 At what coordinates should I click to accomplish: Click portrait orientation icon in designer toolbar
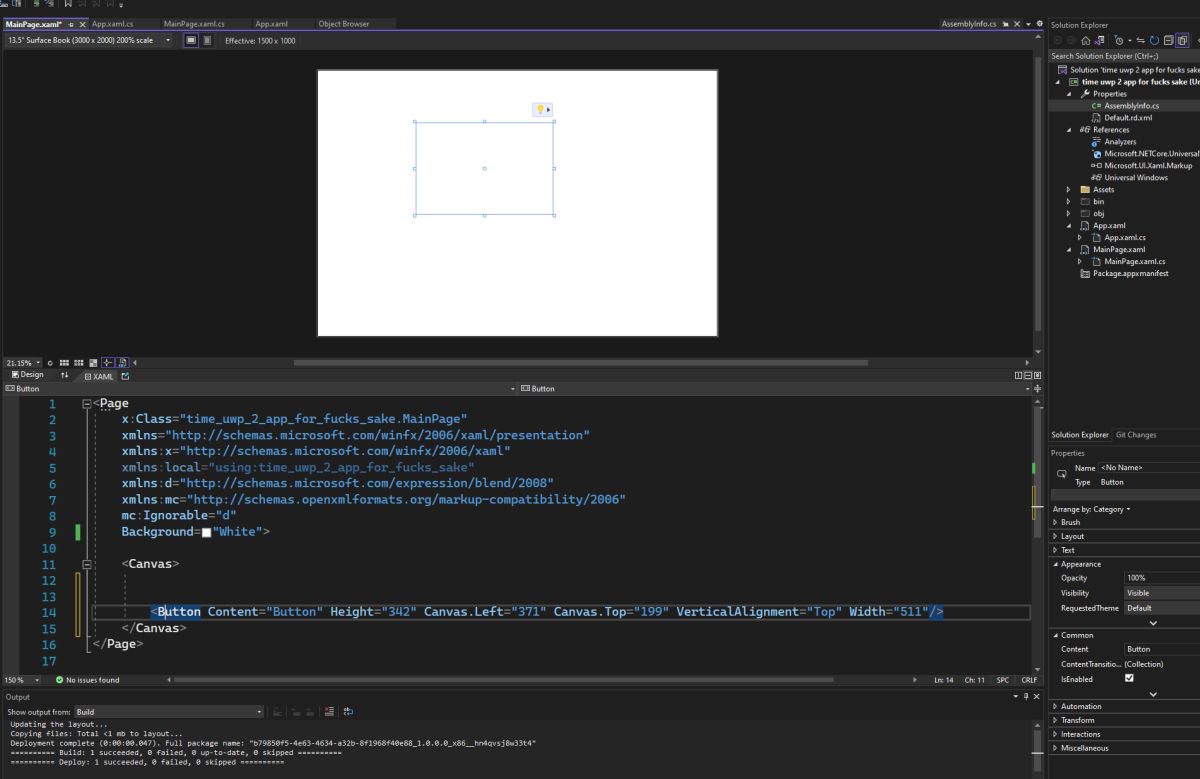207,40
